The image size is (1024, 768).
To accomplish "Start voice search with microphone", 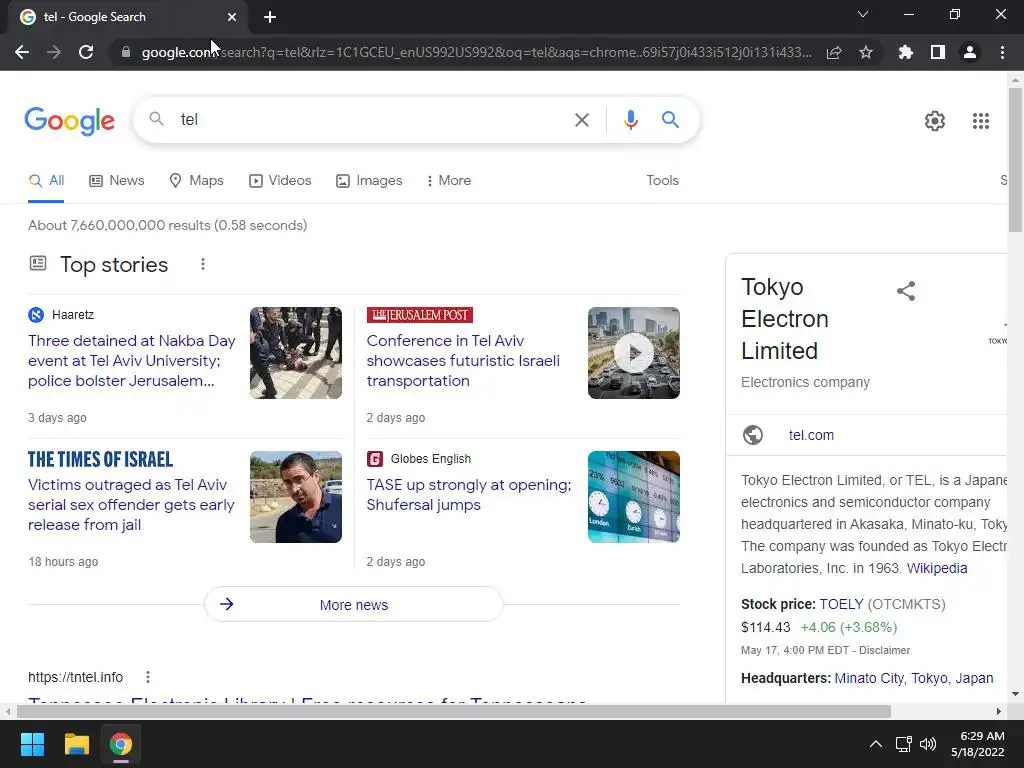I will tap(630, 120).
